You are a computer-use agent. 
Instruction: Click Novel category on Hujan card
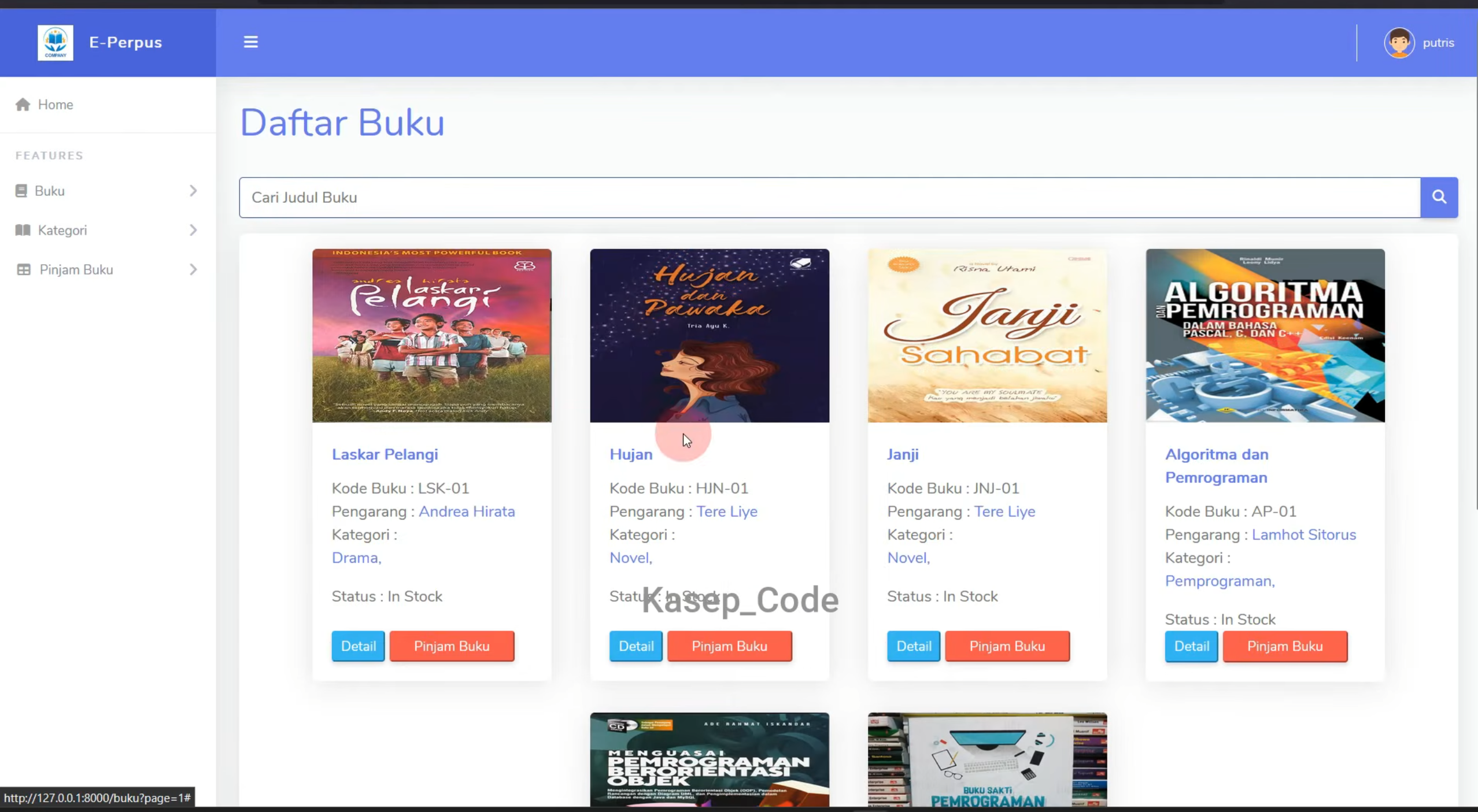(630, 558)
